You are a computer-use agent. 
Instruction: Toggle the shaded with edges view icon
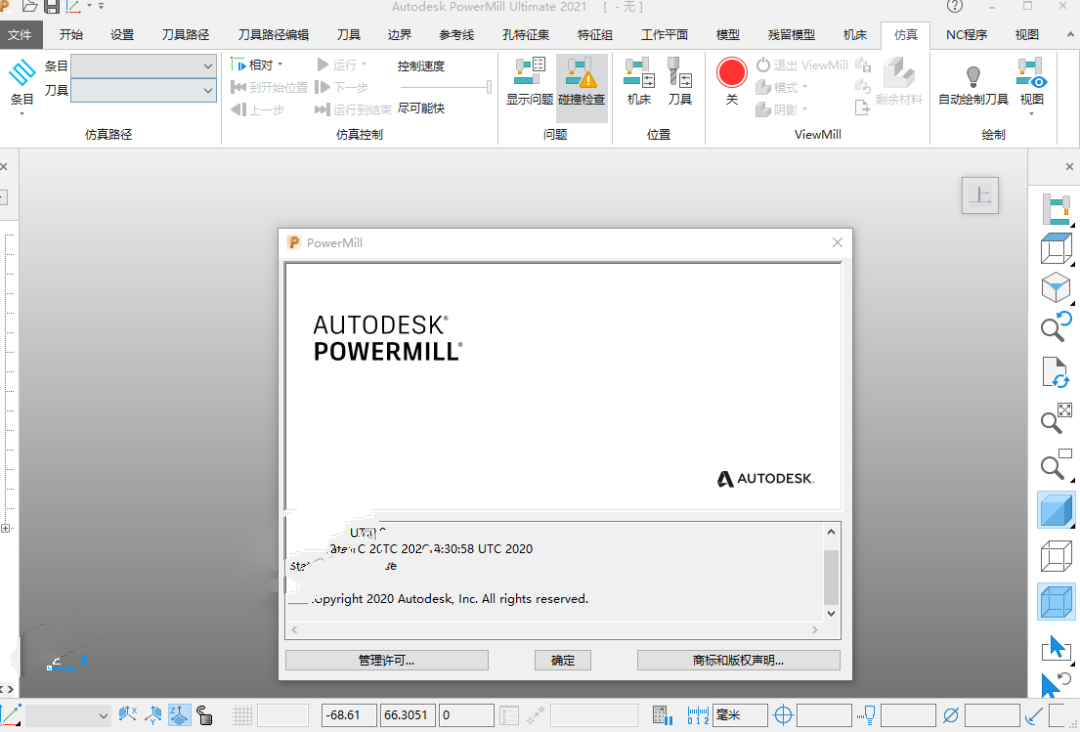pyautogui.click(x=1056, y=601)
